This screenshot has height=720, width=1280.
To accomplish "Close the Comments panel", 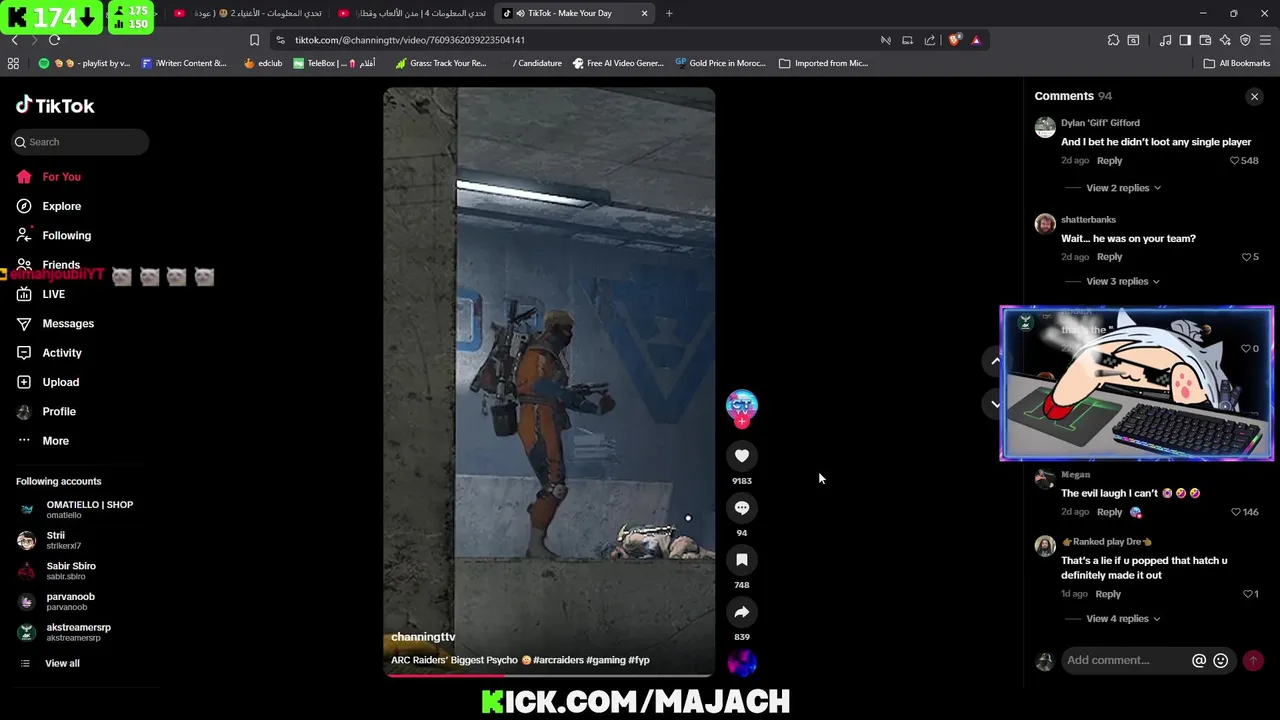I will 1254,96.
